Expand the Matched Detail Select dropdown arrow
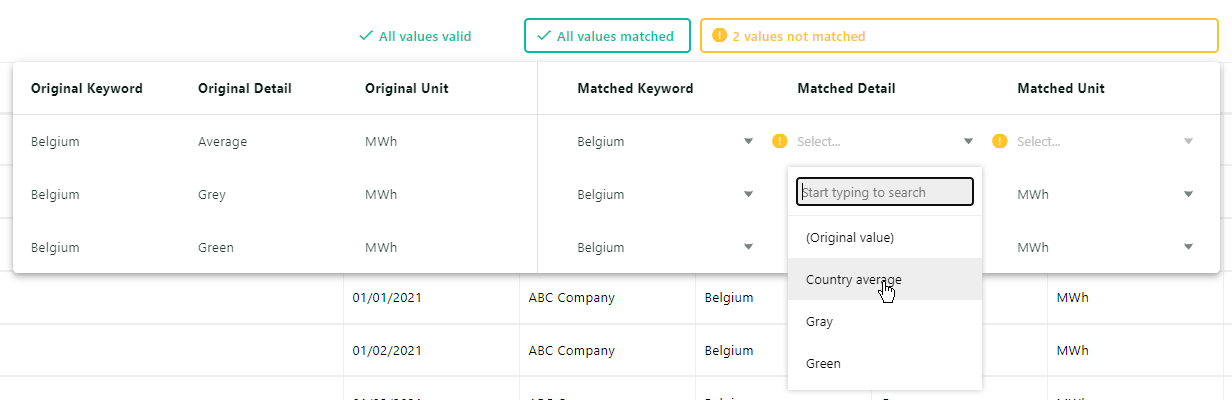This screenshot has height=400, width=1232. point(968,142)
